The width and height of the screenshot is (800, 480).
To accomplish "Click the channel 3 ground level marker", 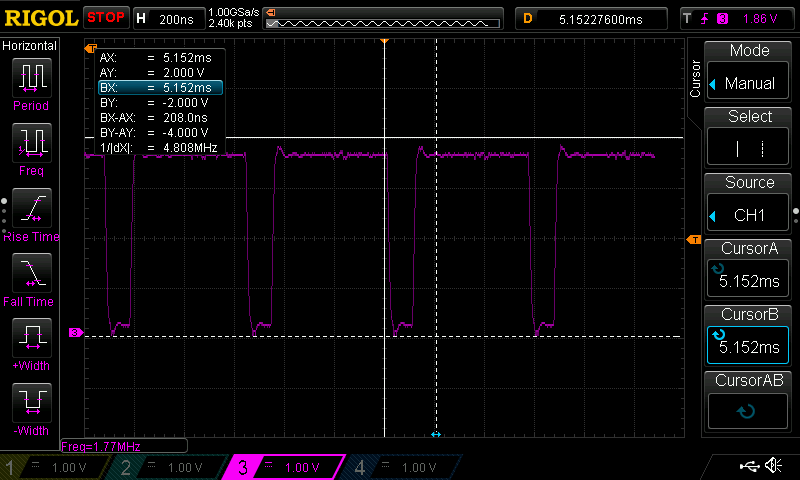I will coord(76,333).
